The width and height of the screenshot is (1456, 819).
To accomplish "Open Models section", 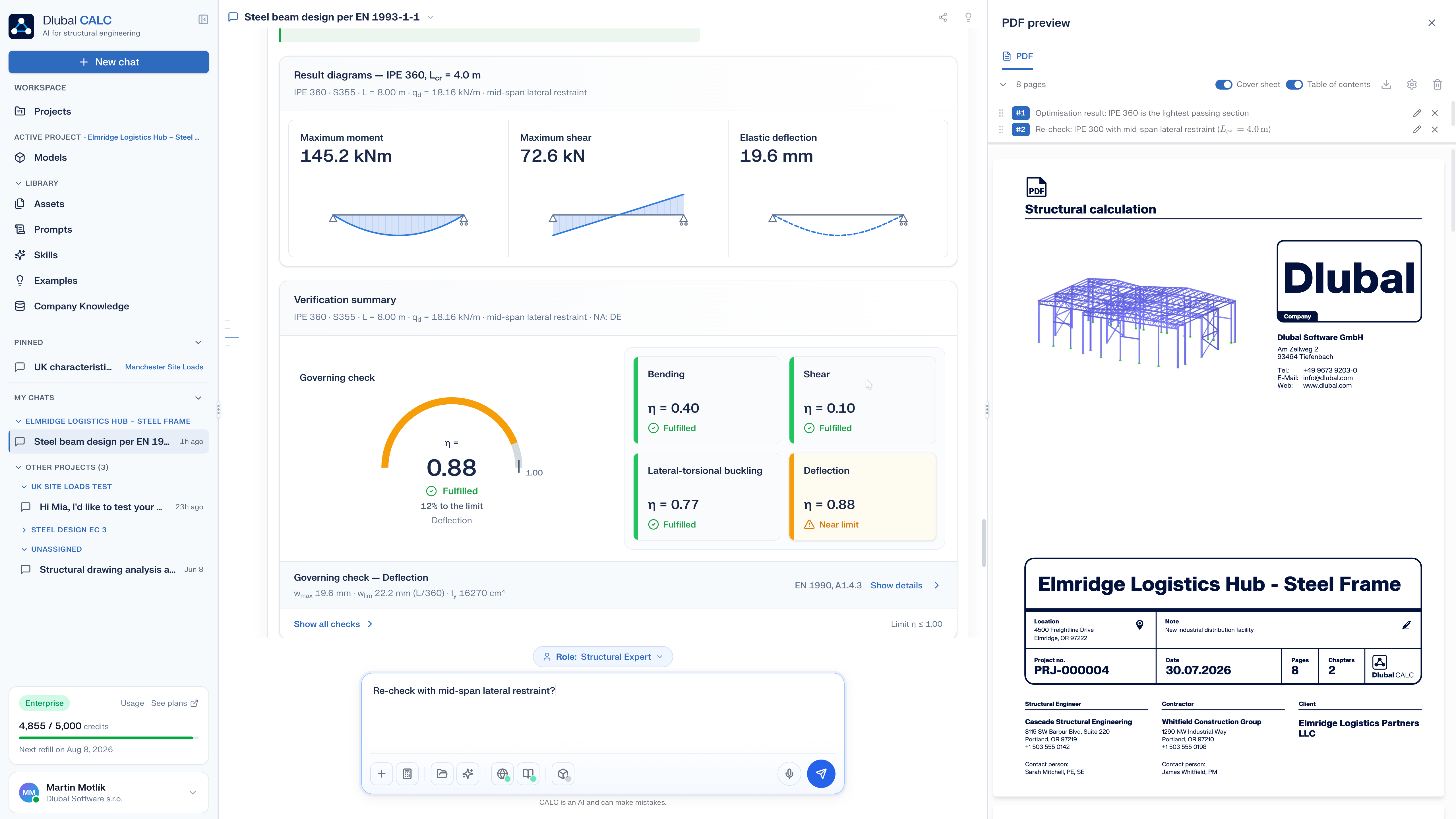I will tap(109, 158).
